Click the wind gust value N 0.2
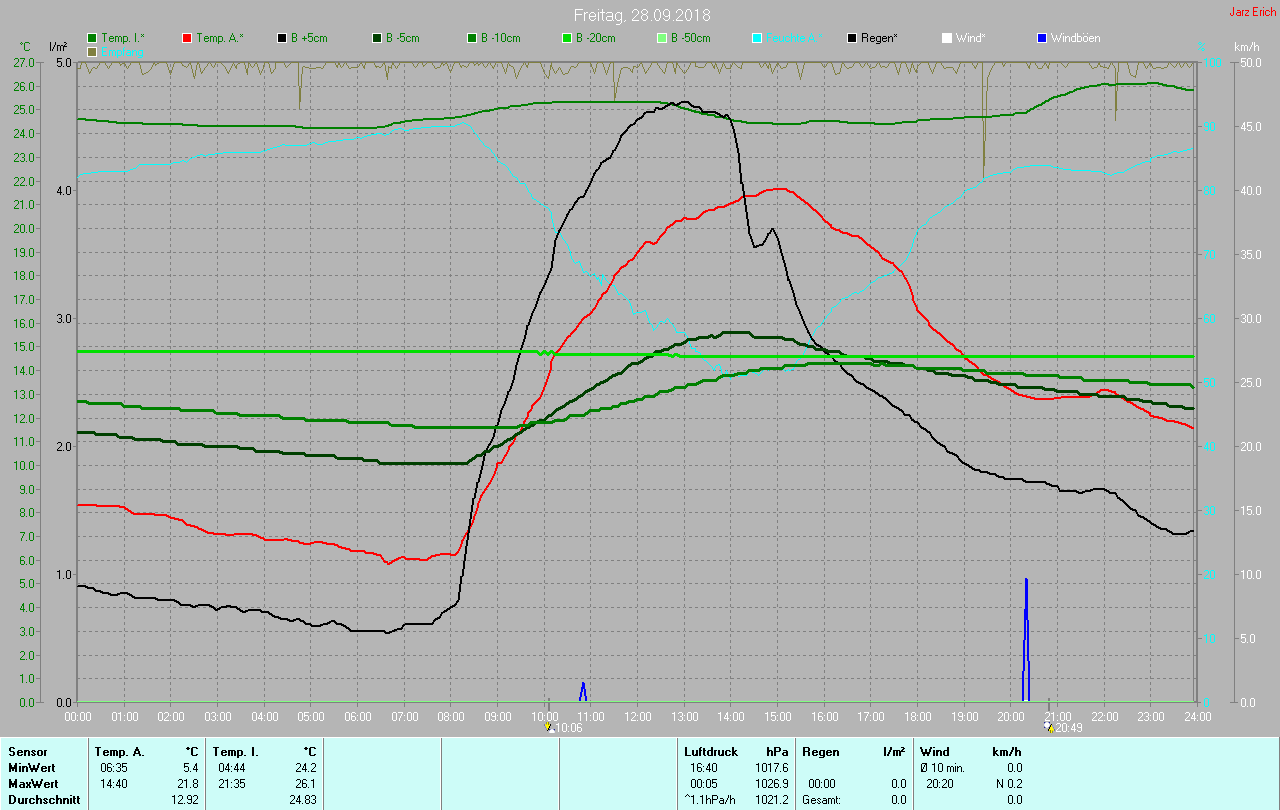The height and width of the screenshot is (810, 1280). tap(1008, 784)
